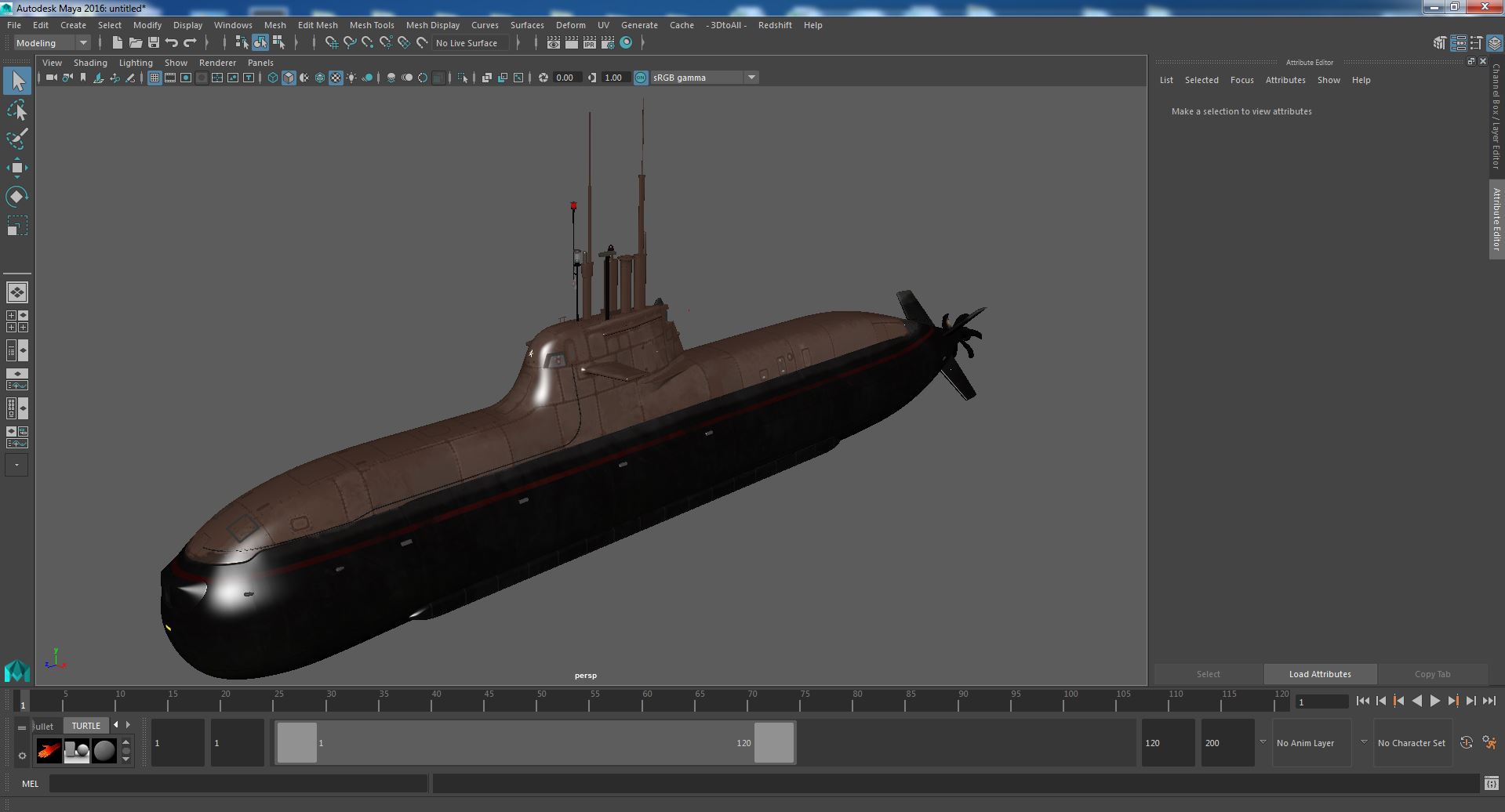Toggle film gate display
This screenshot has height=812, width=1505.
click(x=170, y=78)
